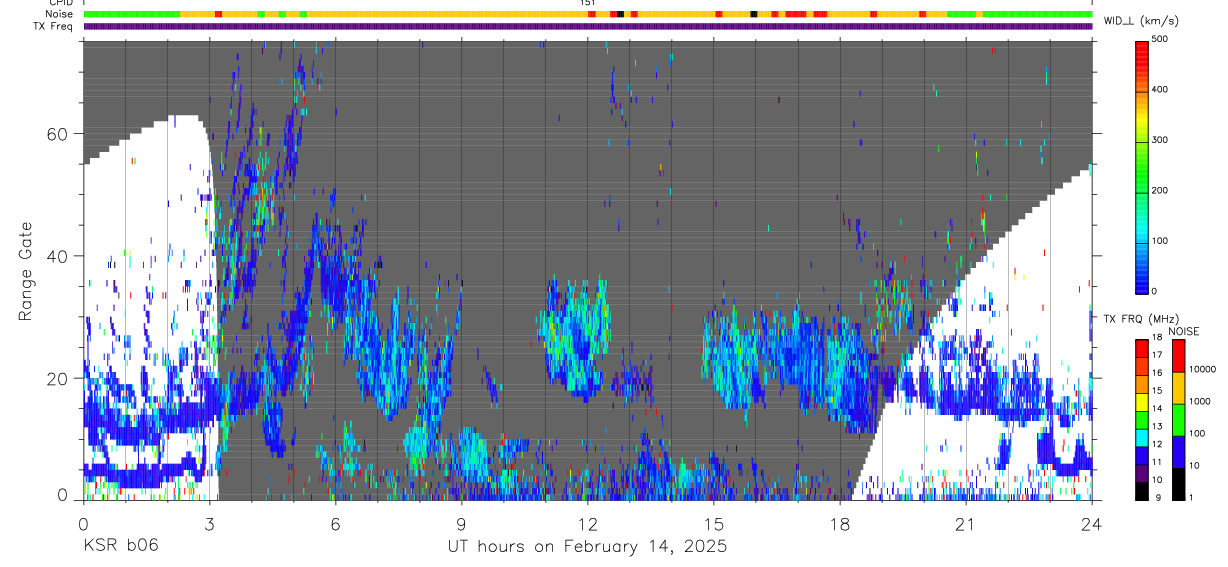Click the green segment of the NOISE legend

point(1178,420)
